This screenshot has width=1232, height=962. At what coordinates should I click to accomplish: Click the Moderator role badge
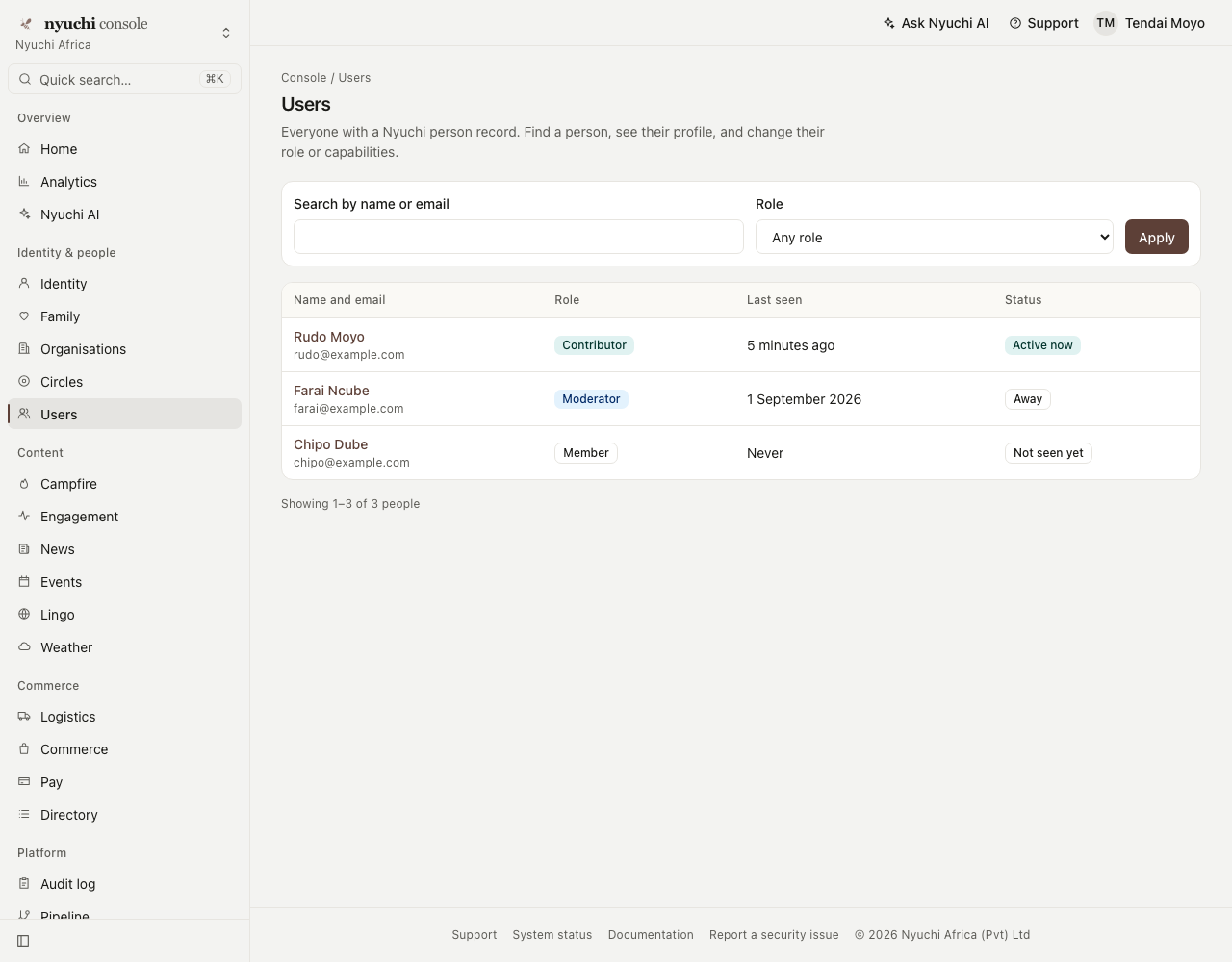click(x=591, y=399)
